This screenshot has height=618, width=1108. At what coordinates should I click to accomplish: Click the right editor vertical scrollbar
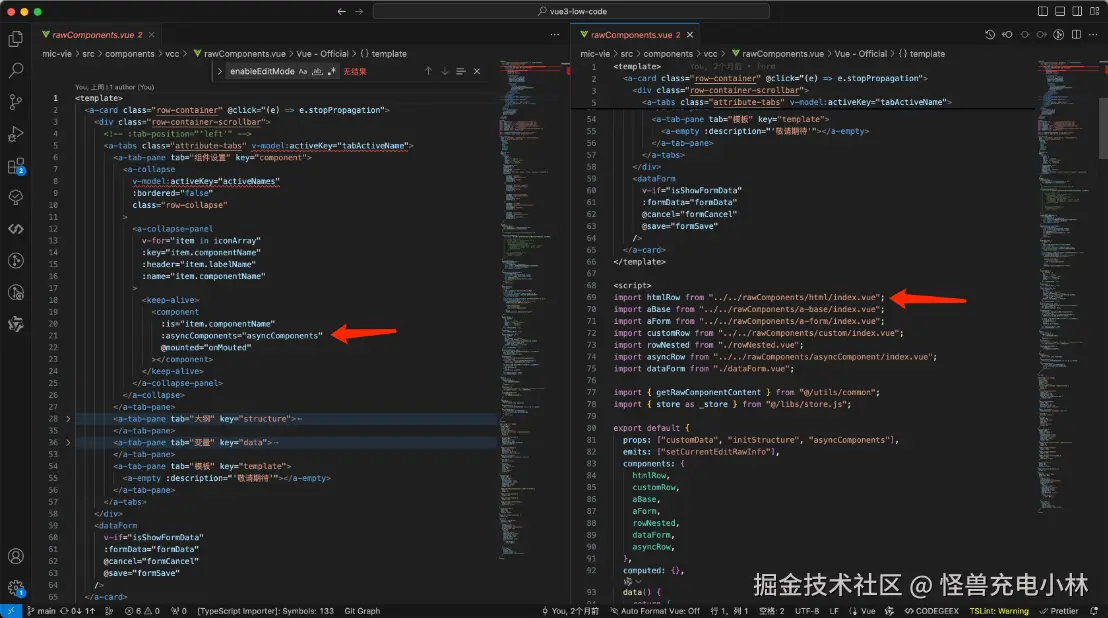1103,127
